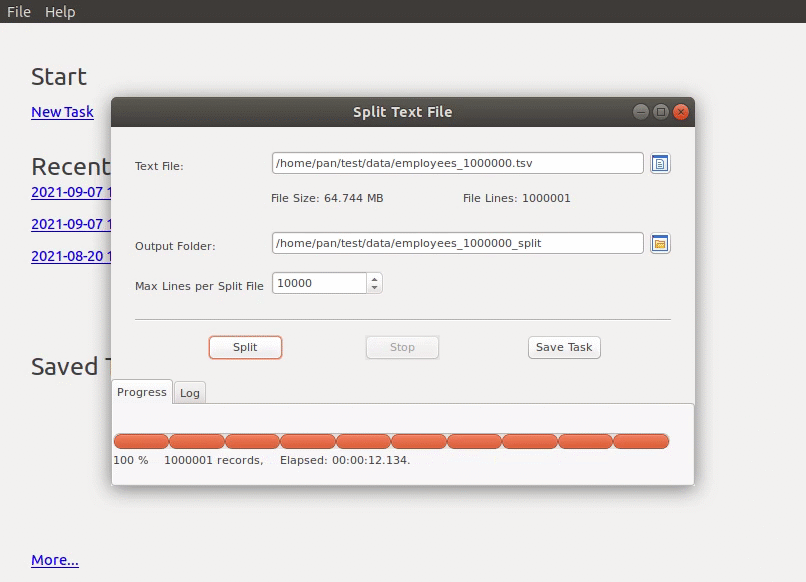The image size is (806, 582).
Task: Open the File menu
Action: (x=19, y=12)
